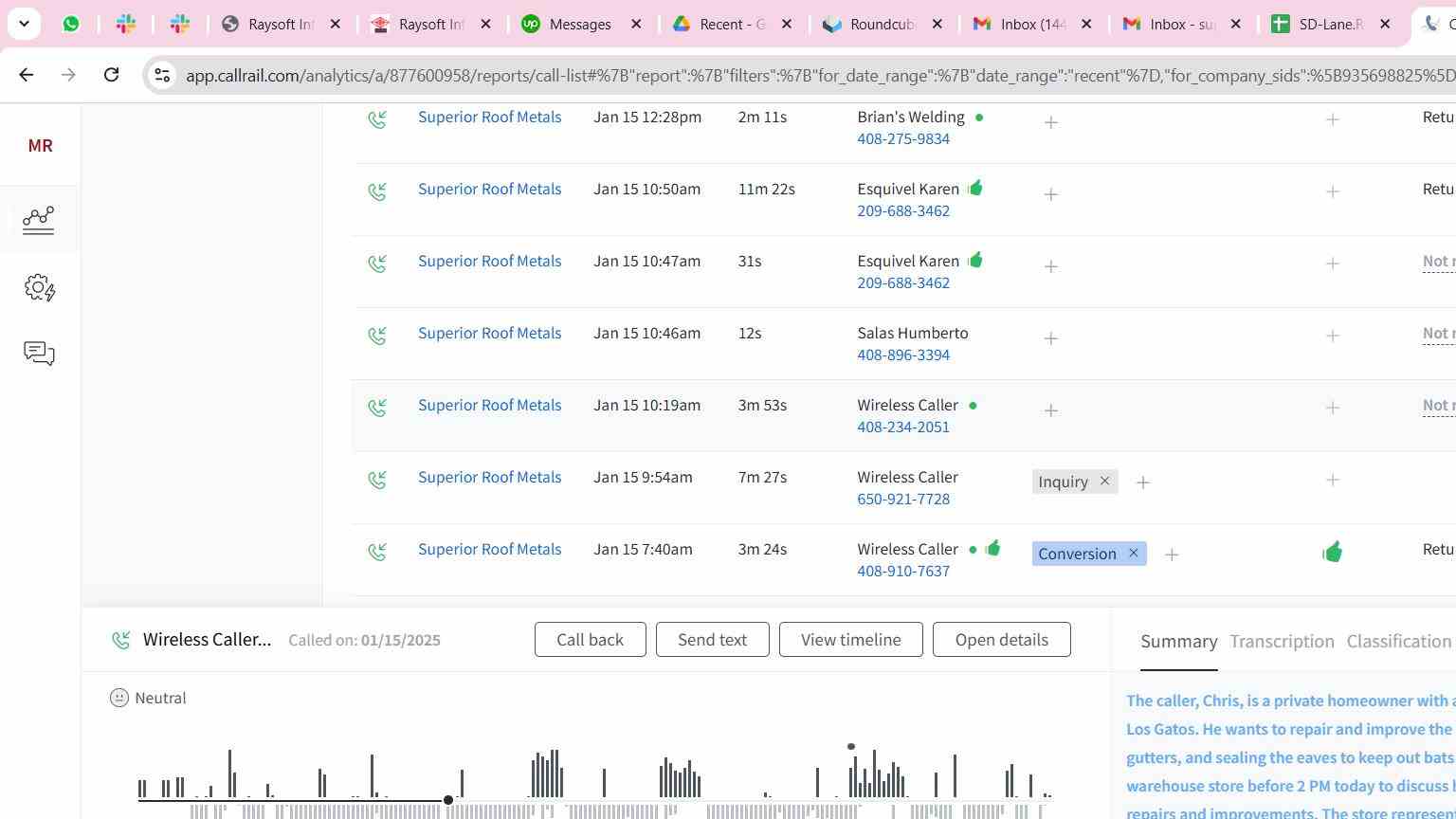1456x819 pixels.
Task: Click thumbs-up beside Wireless Caller 408-910-7637 name
Action: point(992,548)
